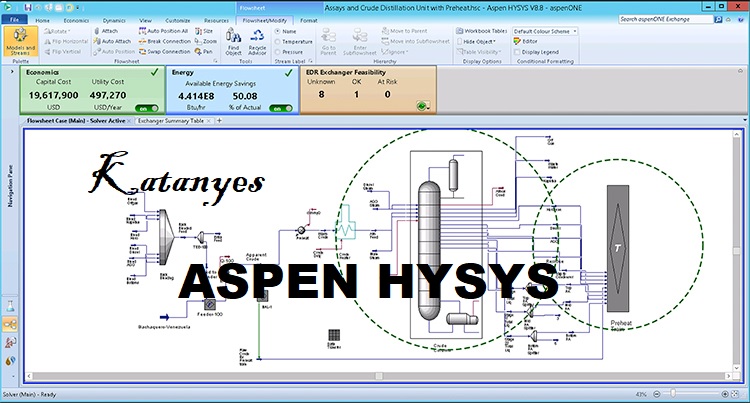Image resolution: width=750 pixels, height=403 pixels.
Task: Click Search aspenONE Exchange field
Action: [666, 19]
